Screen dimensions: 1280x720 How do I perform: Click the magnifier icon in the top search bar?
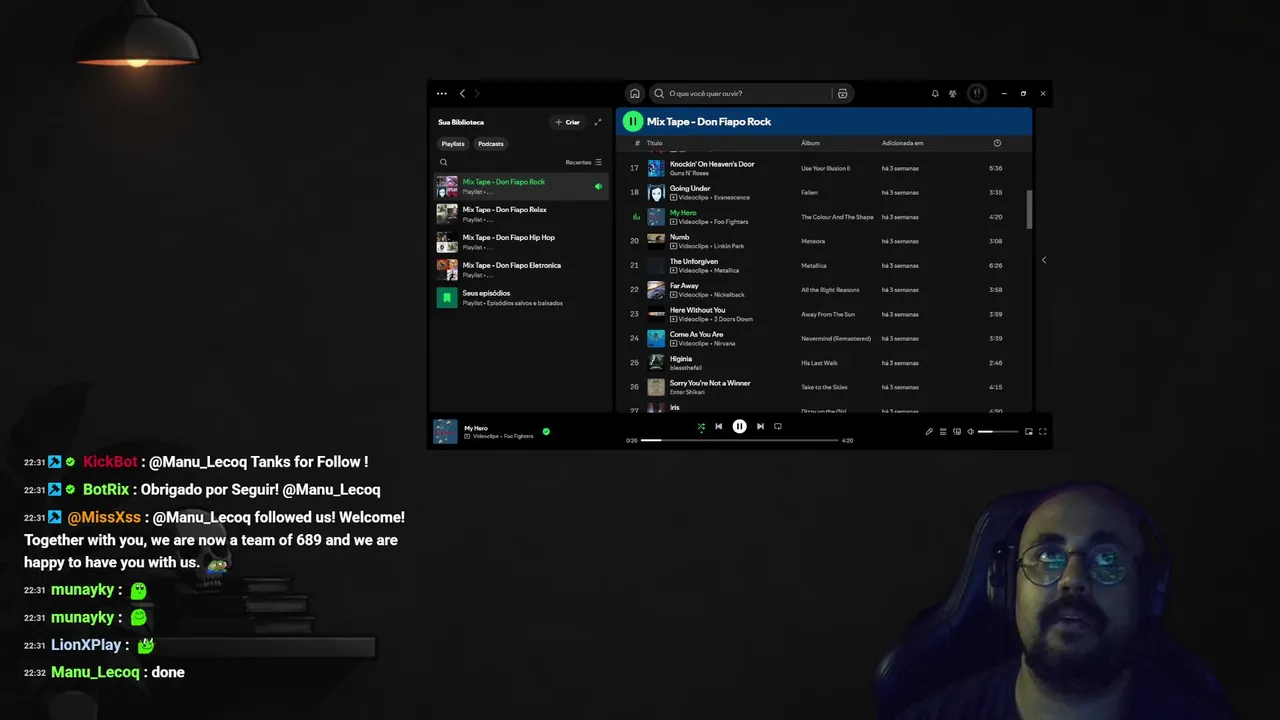pyautogui.click(x=659, y=93)
